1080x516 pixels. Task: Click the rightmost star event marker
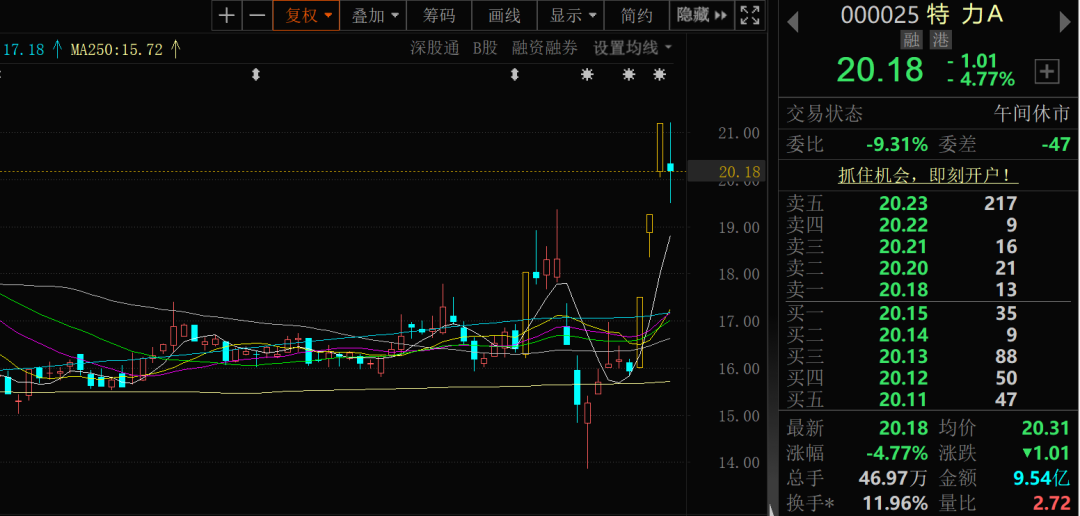coord(660,75)
